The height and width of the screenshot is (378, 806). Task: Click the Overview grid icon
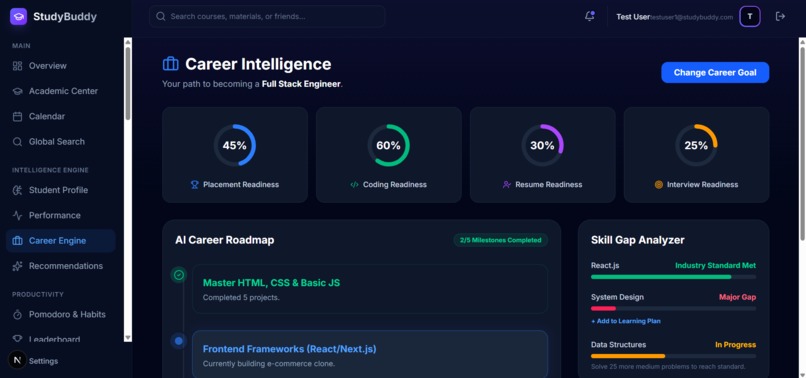coord(17,66)
